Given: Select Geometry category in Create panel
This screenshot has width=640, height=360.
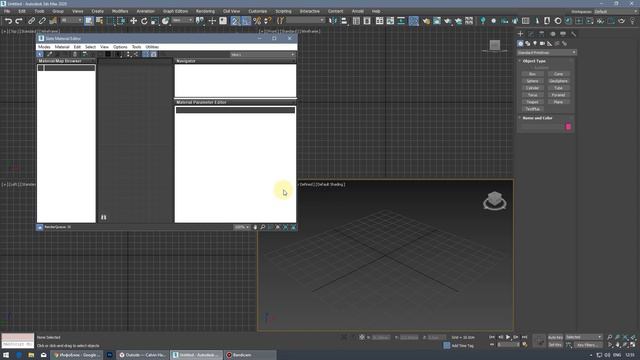Looking at the screenshot, I should click(x=520, y=43).
